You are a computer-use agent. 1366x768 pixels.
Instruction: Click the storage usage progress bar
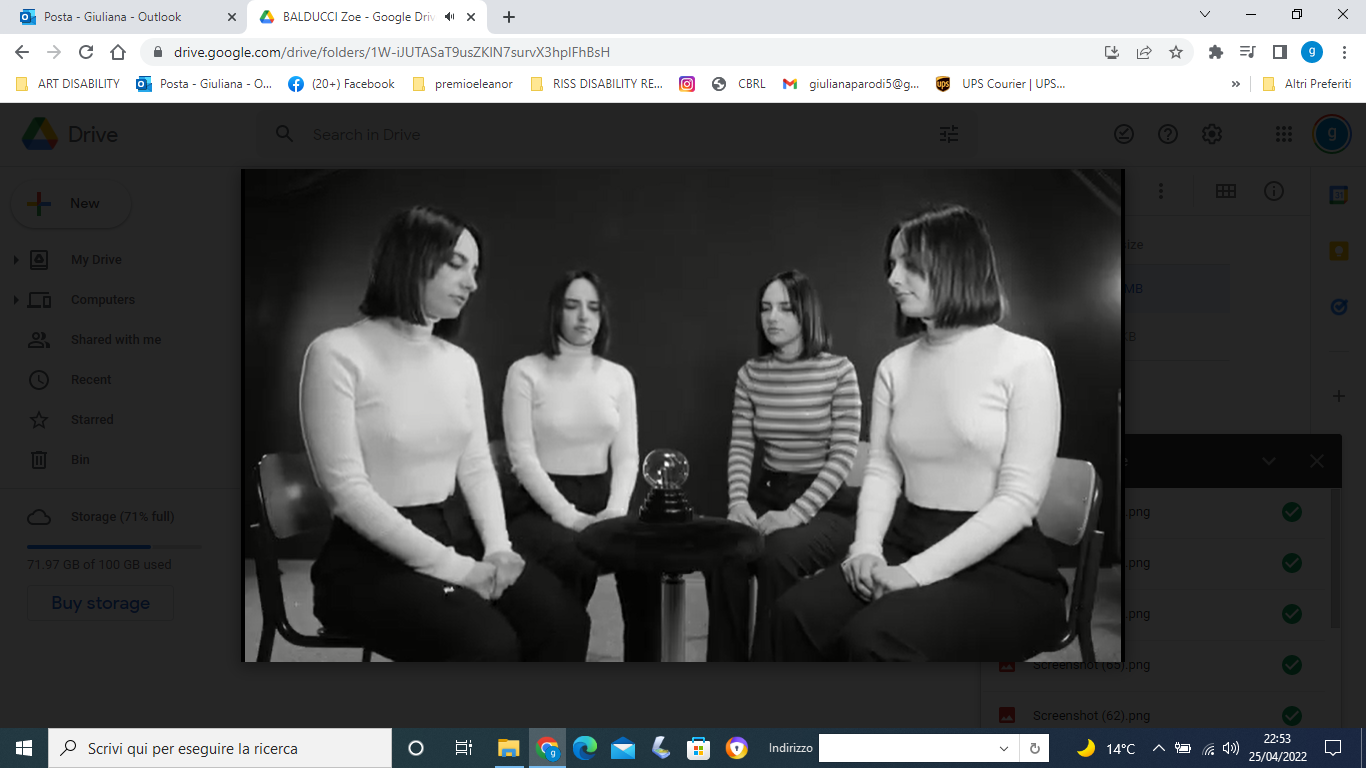click(113, 547)
